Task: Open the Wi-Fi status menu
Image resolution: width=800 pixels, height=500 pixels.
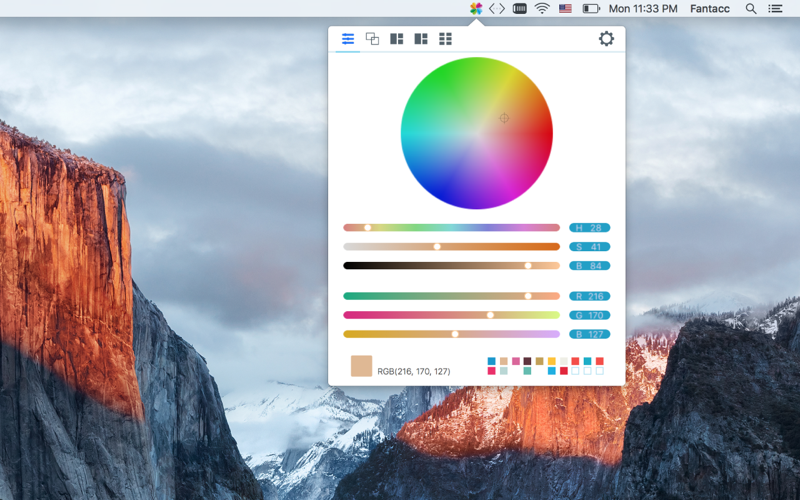Action: 542,8
